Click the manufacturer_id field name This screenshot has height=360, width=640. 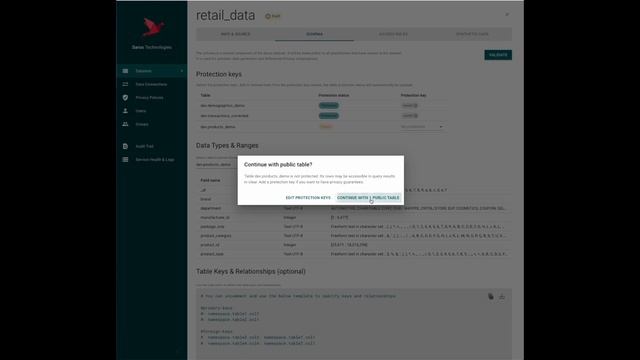coord(215,218)
